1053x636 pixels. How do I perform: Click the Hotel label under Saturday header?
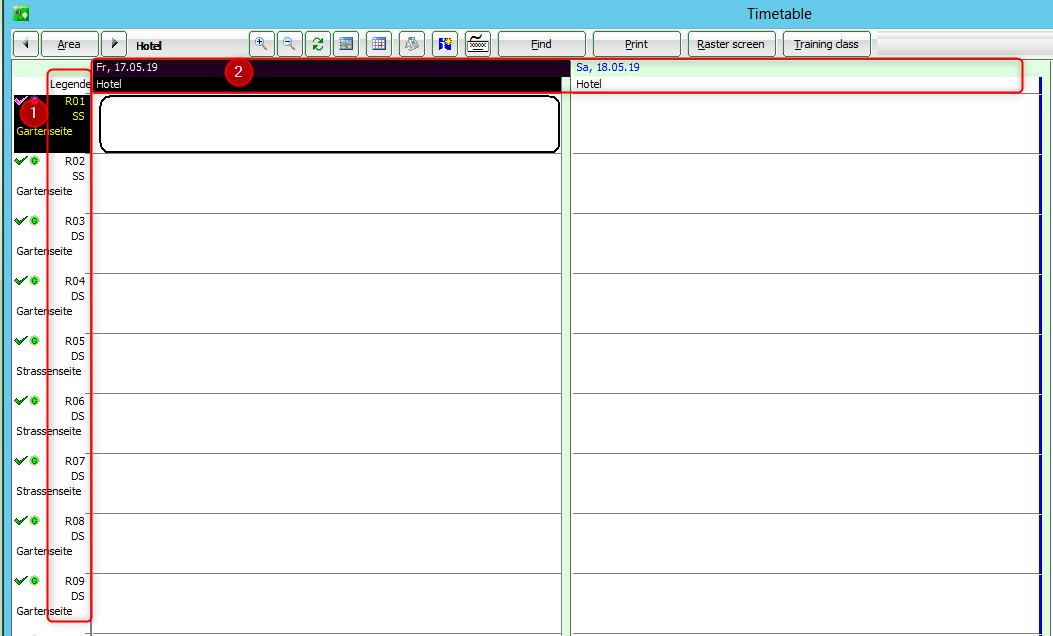point(589,84)
